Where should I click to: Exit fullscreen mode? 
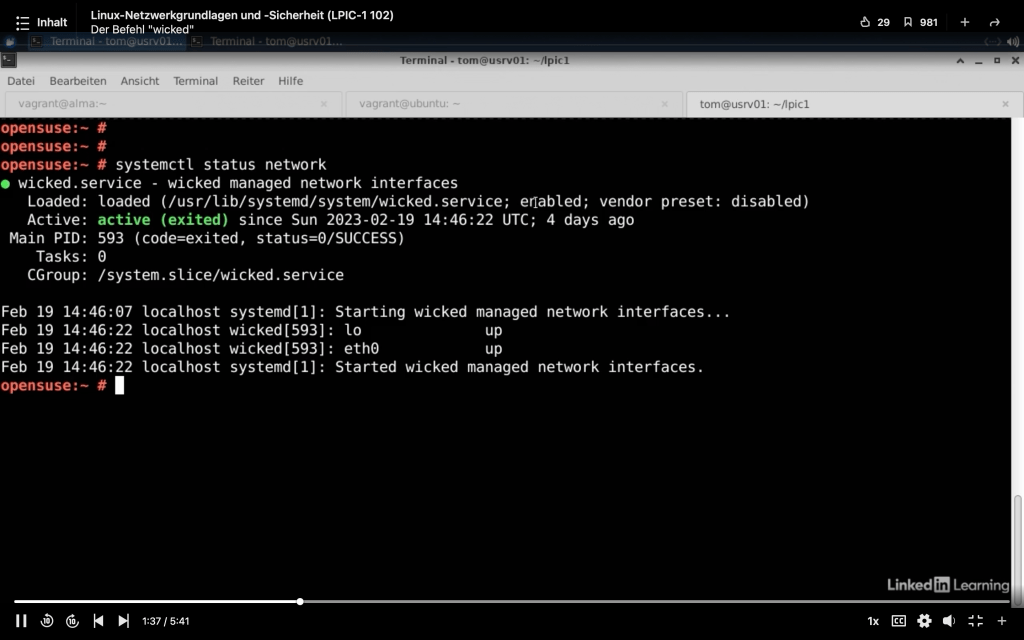click(x=976, y=621)
